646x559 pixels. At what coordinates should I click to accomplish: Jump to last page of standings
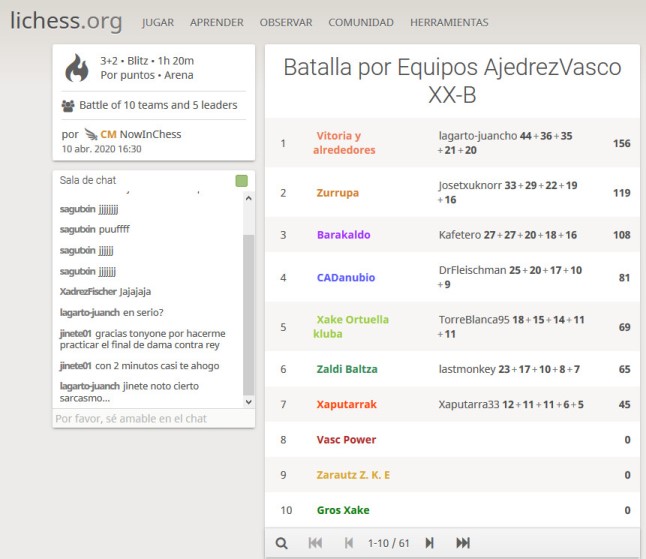coord(463,543)
